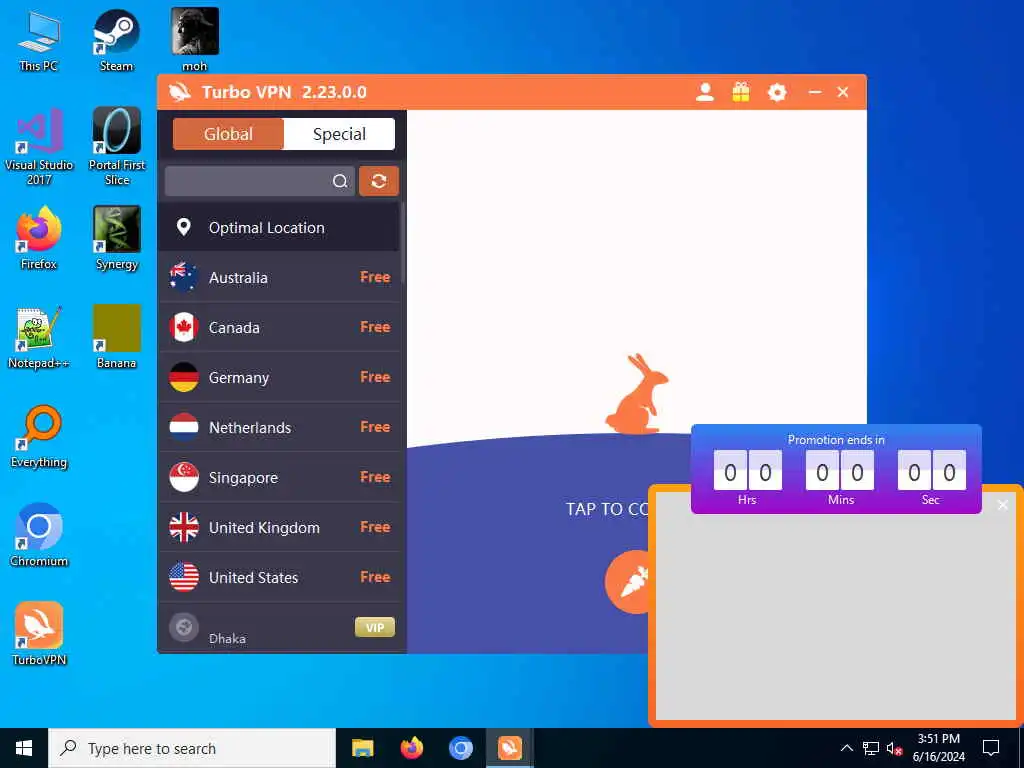
Task: Select the Steam desktop shortcut
Action: click(x=116, y=40)
